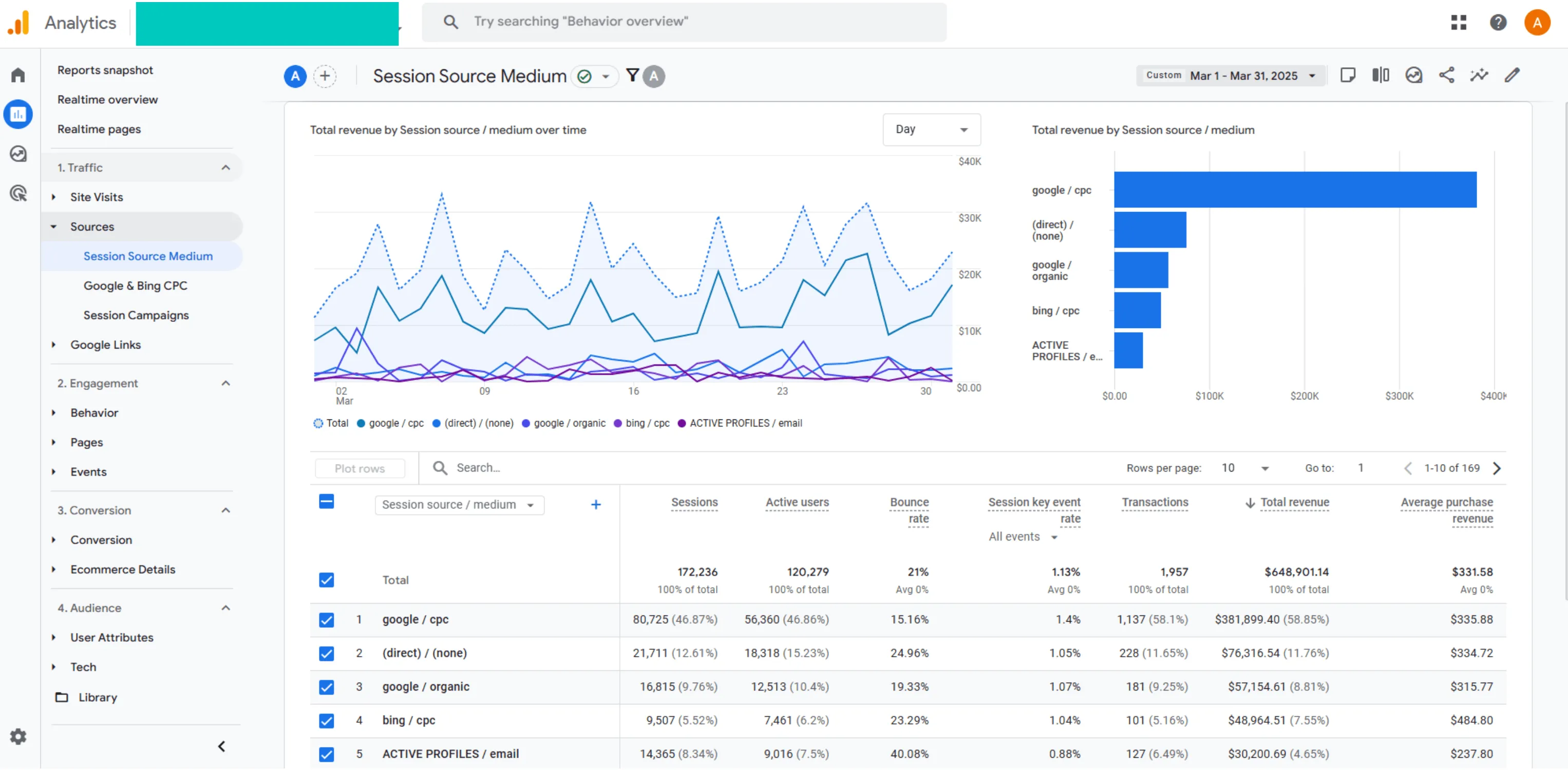
Task: Uncheck the Total row checkbox
Action: [326, 580]
